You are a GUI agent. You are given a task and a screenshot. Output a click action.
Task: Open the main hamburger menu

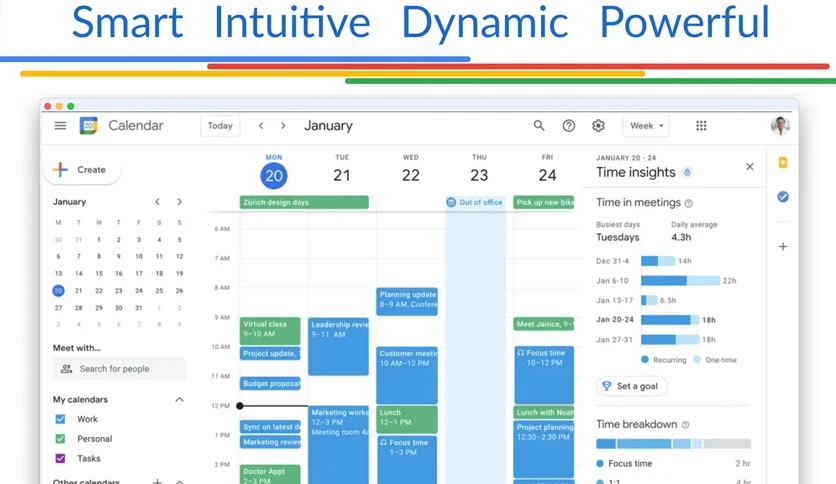(x=60, y=126)
